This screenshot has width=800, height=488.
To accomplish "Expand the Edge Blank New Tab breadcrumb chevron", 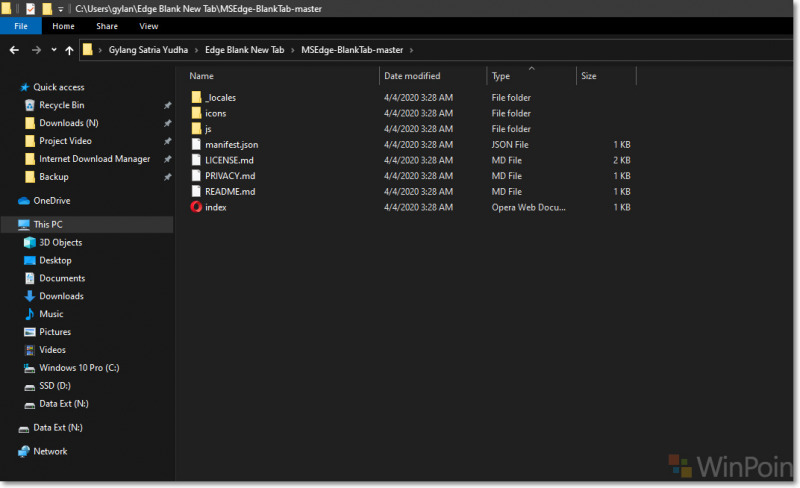I will 292,50.
